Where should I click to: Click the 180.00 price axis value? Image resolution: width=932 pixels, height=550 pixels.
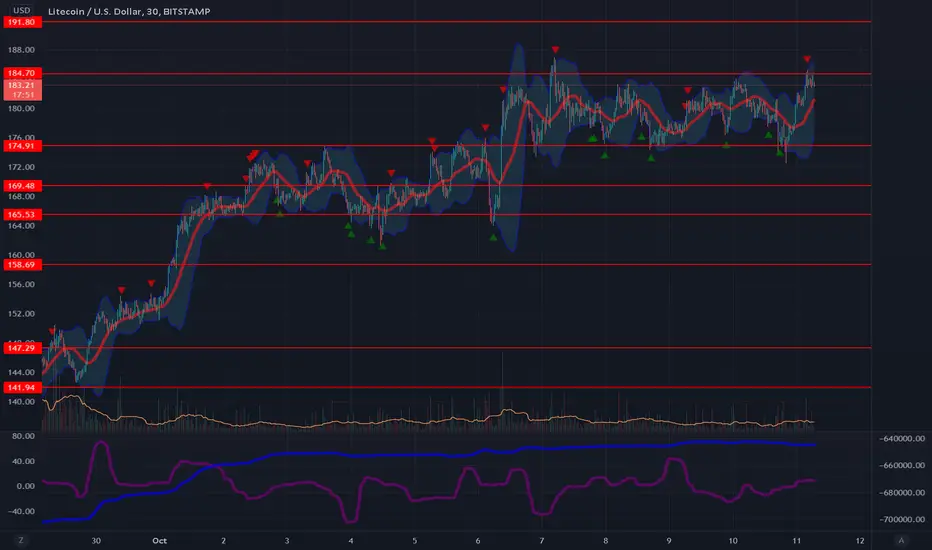coord(21,108)
